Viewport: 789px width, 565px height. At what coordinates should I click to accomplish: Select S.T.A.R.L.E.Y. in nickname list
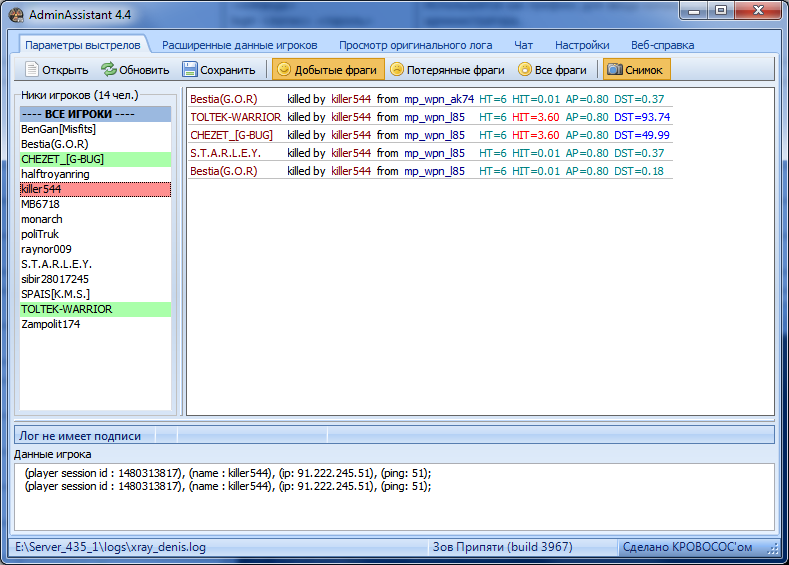[95, 264]
